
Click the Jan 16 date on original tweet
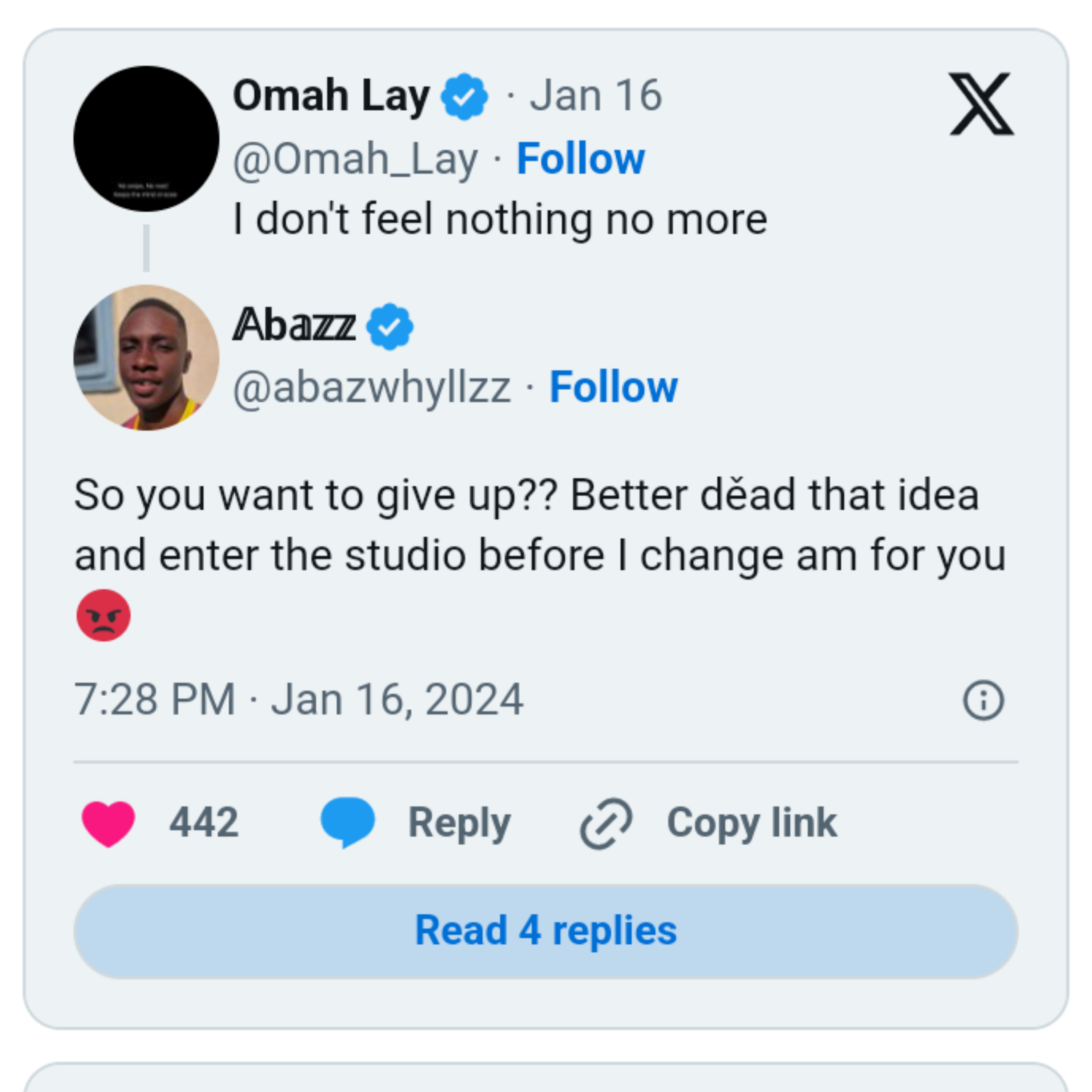(595, 95)
